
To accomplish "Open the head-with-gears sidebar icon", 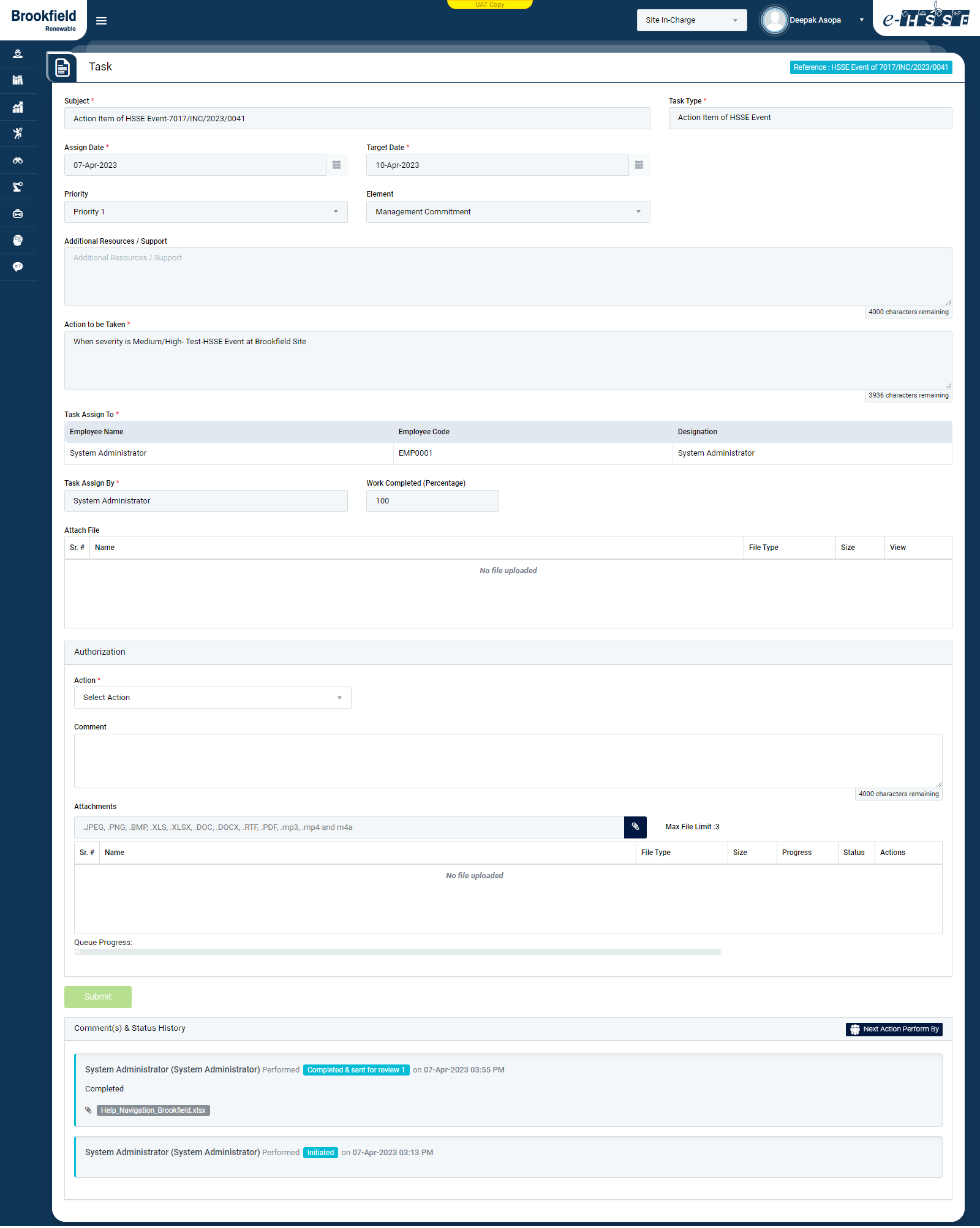I will [18, 240].
